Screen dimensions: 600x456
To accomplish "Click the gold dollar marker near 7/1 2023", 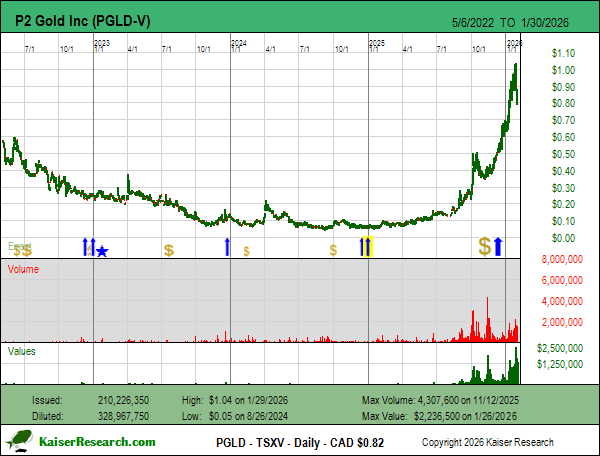I will pos(169,251).
